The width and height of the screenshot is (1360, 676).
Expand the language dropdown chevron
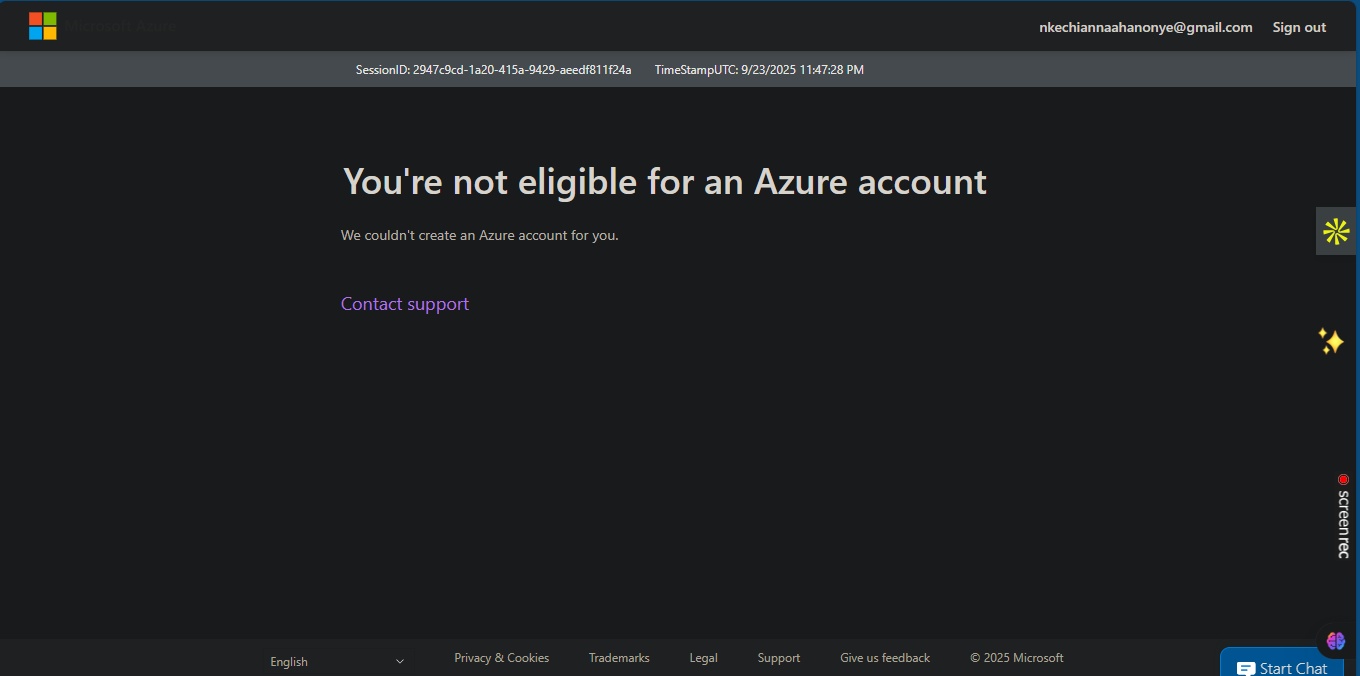click(399, 661)
